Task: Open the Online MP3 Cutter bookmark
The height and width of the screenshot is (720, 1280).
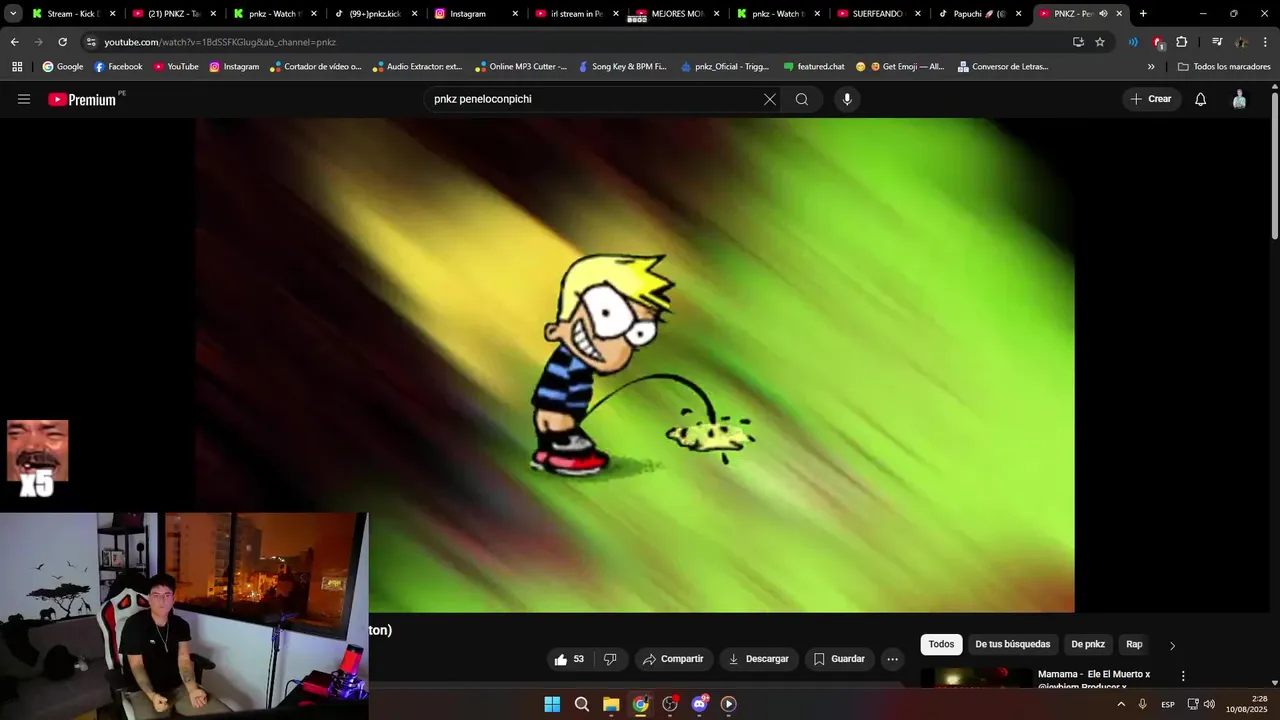Action: point(521,67)
